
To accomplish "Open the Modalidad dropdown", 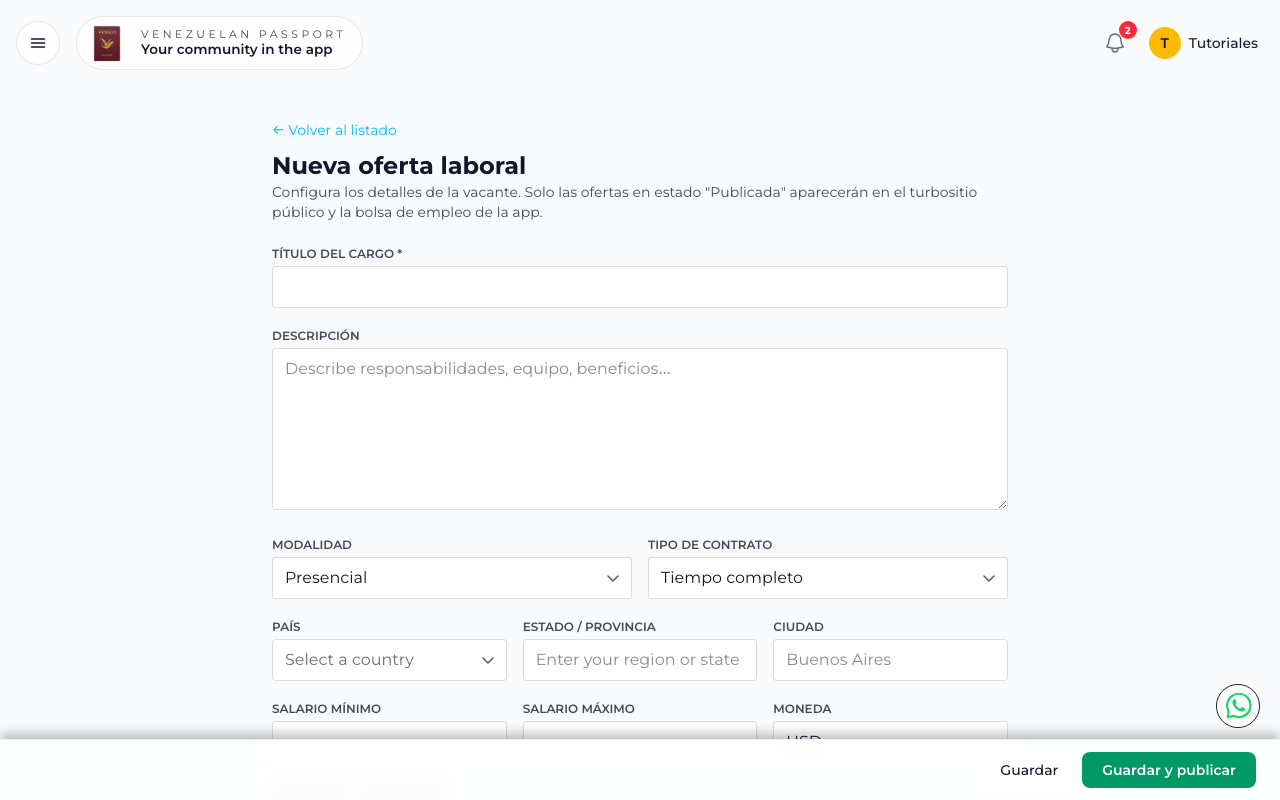I will (452, 578).
